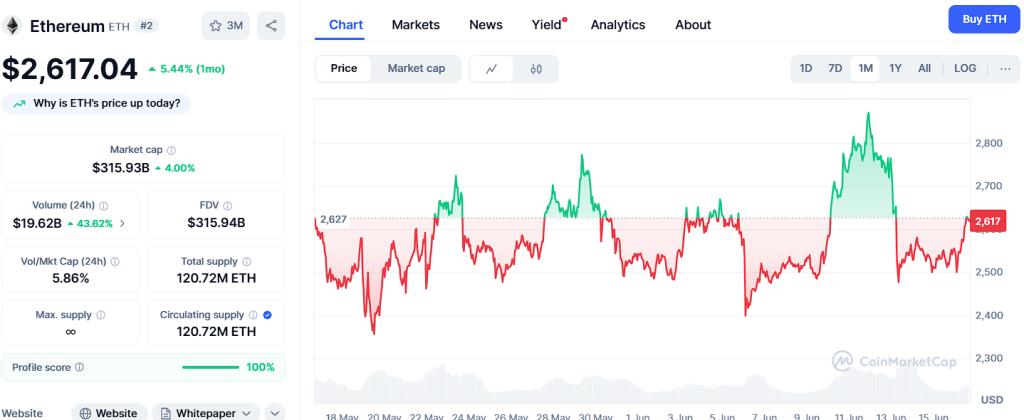Click info icon next to FDV

pyautogui.click(x=227, y=205)
